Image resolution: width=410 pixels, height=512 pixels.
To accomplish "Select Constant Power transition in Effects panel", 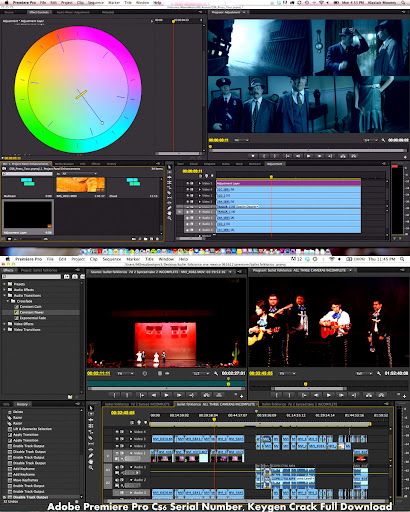I will (31, 312).
